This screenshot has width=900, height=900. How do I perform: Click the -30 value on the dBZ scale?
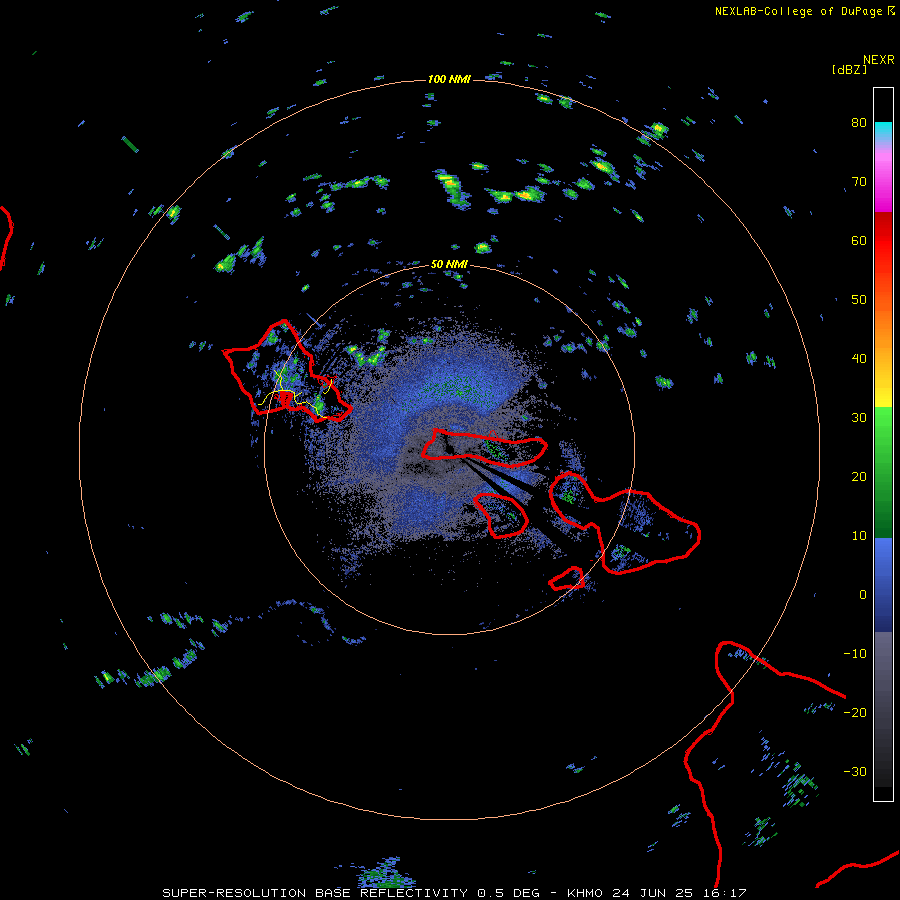point(855,771)
